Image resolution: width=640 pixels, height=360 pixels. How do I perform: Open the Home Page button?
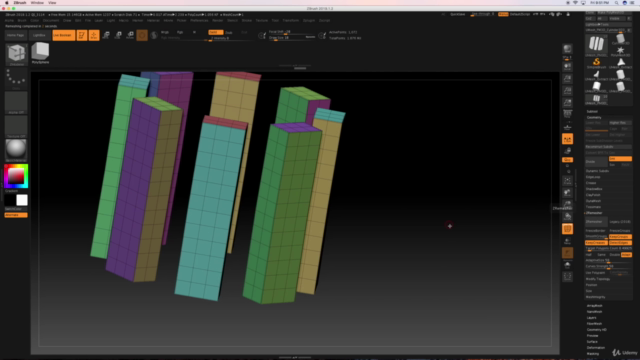click(16, 36)
